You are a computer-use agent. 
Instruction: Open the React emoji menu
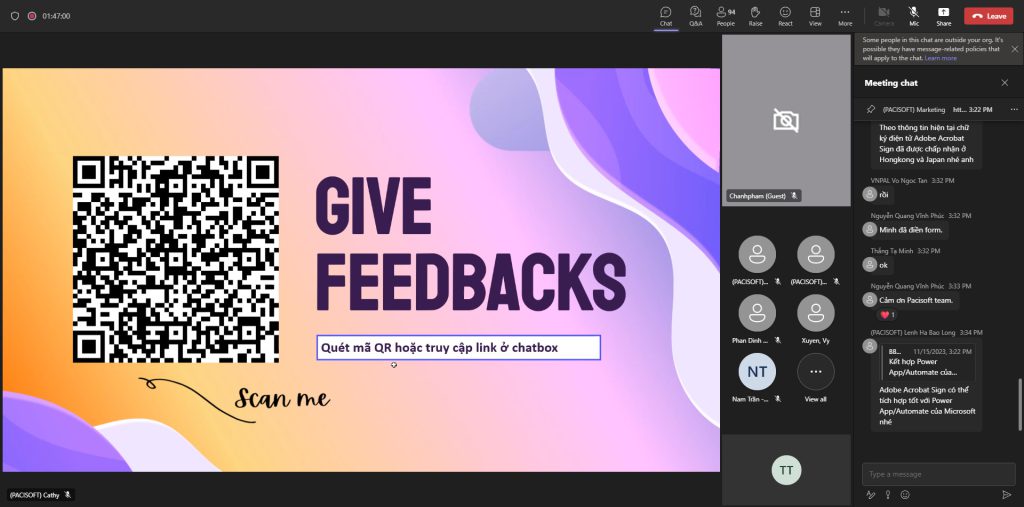786,16
